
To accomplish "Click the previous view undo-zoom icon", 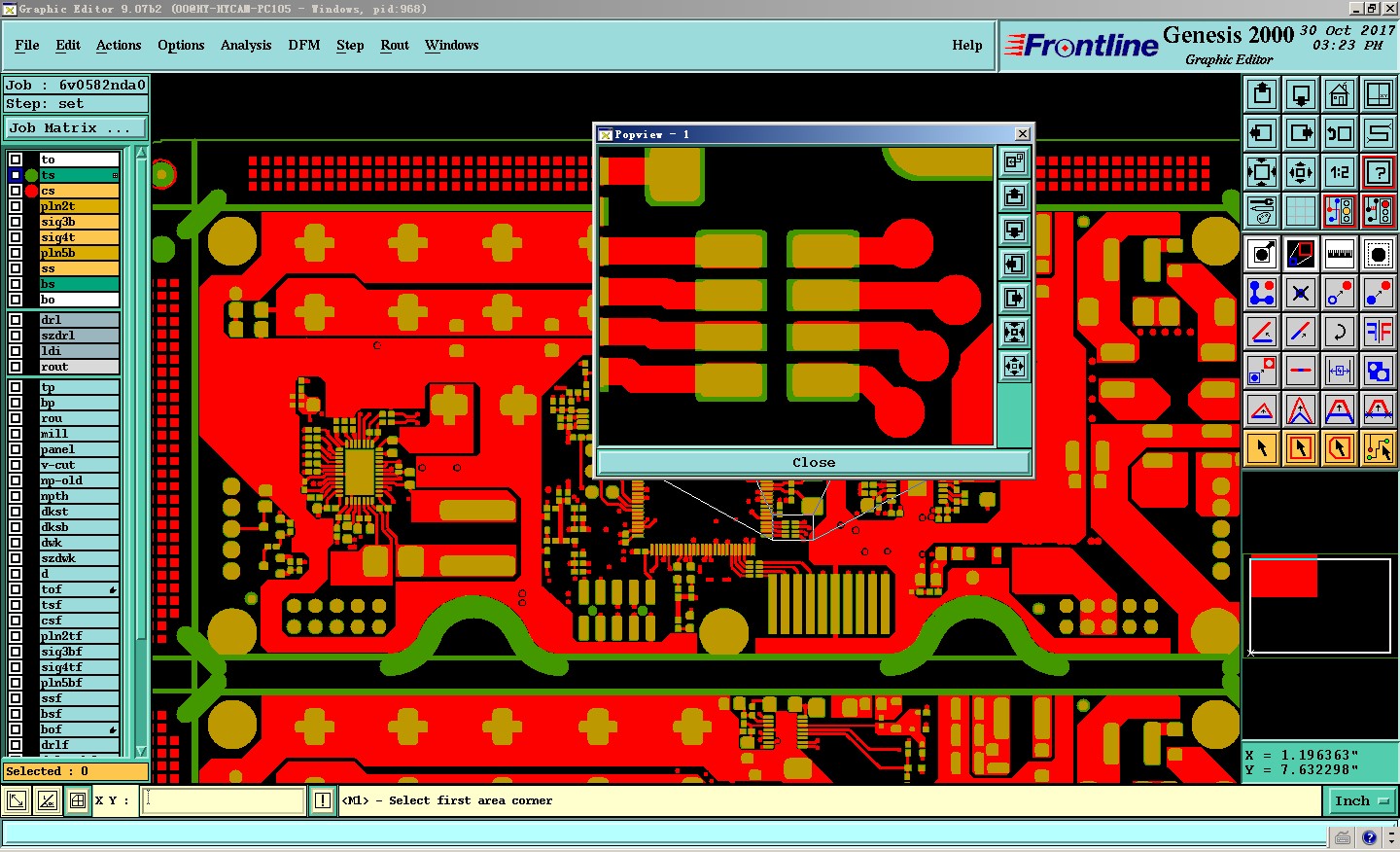I will click(x=1340, y=133).
